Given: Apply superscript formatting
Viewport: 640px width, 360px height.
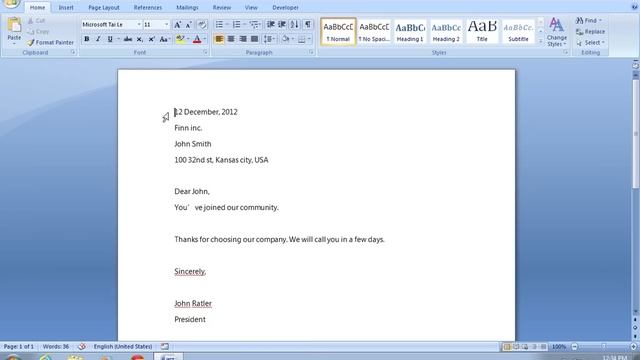Looking at the screenshot, I should tap(151, 39).
